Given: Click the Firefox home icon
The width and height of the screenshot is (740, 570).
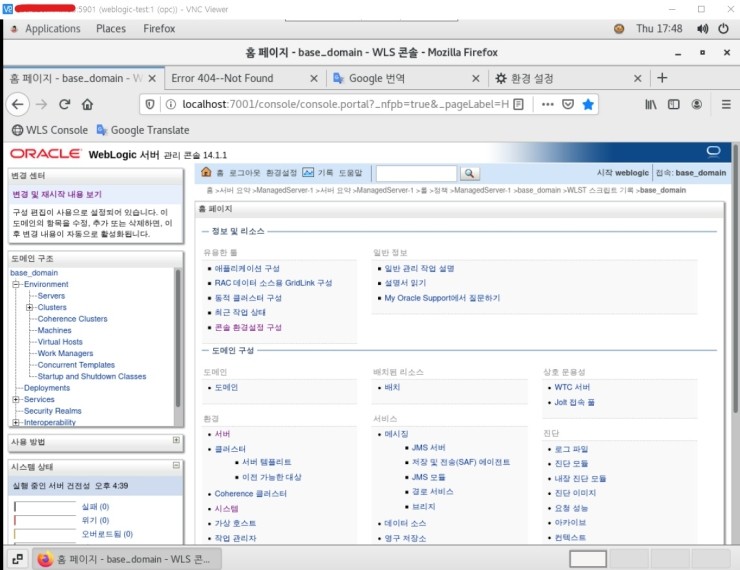Looking at the screenshot, I should tap(87, 104).
